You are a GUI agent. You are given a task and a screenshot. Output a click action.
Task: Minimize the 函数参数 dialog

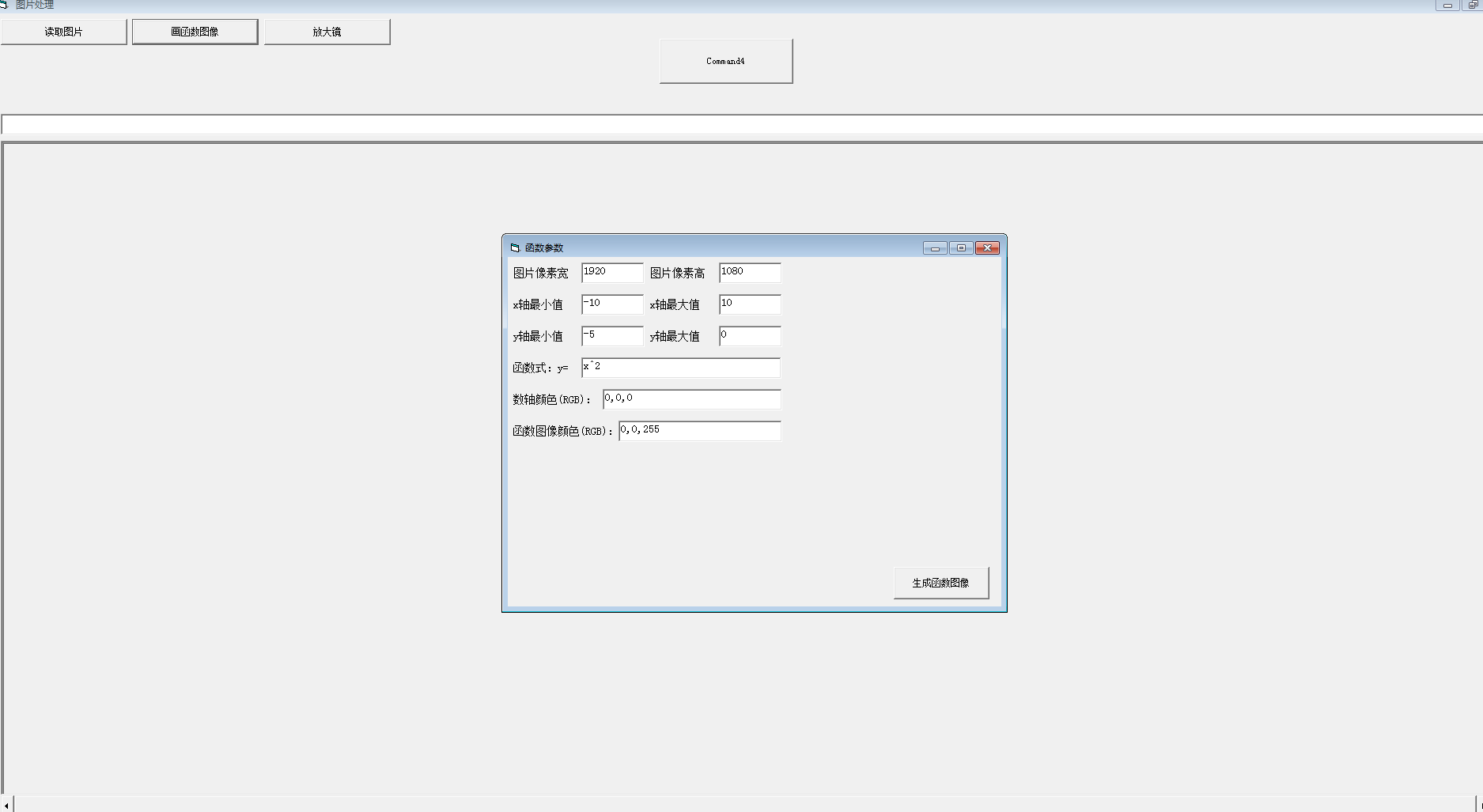coord(935,248)
